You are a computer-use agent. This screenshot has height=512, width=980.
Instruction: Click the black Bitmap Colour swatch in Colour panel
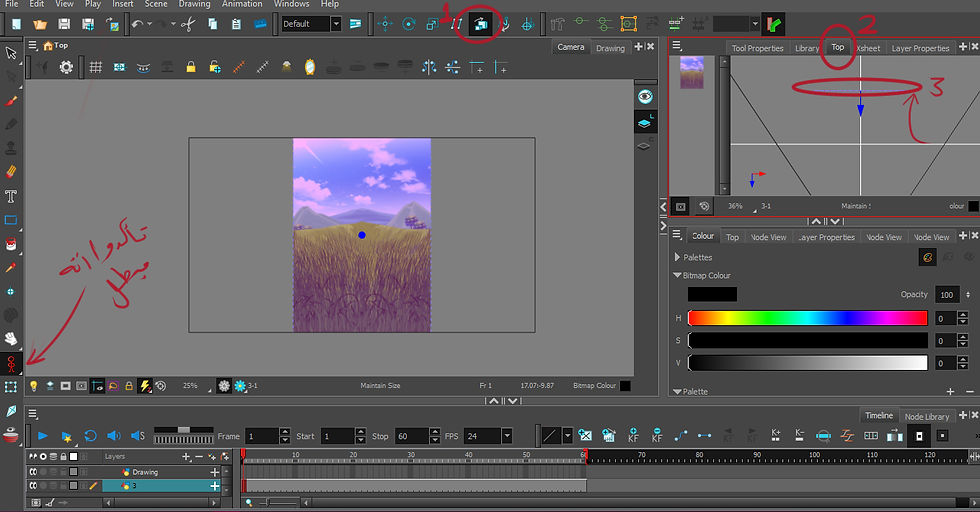712,294
